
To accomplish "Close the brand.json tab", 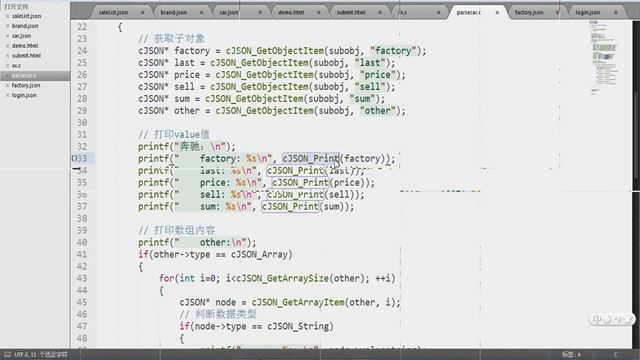I will [x=202, y=13].
